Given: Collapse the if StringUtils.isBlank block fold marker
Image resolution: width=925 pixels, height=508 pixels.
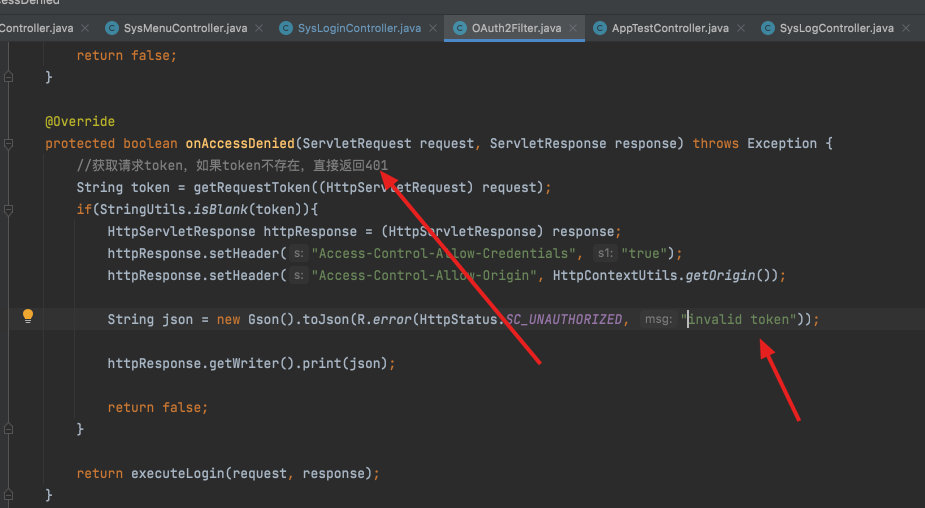Looking at the screenshot, I should pyautogui.click(x=8, y=209).
